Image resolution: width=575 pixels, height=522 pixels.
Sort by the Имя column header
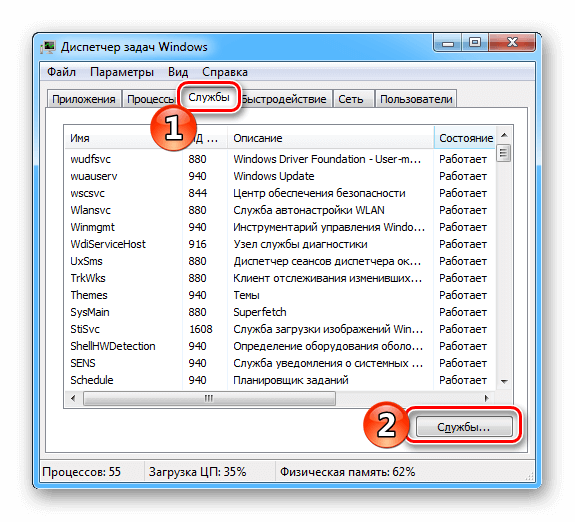[x=123, y=138]
